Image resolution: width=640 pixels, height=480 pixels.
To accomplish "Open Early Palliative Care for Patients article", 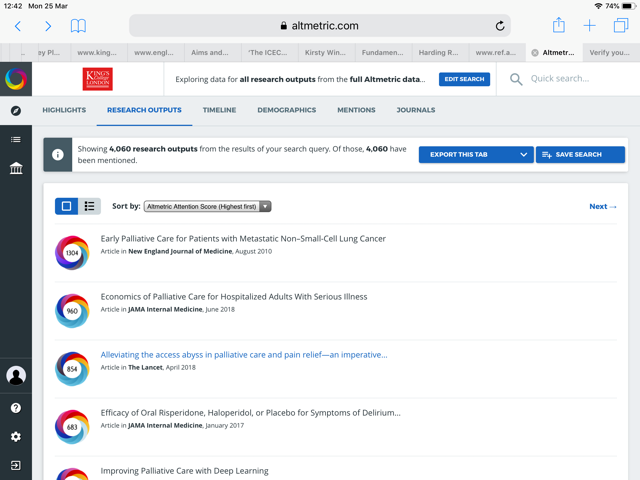I will coord(243,239).
